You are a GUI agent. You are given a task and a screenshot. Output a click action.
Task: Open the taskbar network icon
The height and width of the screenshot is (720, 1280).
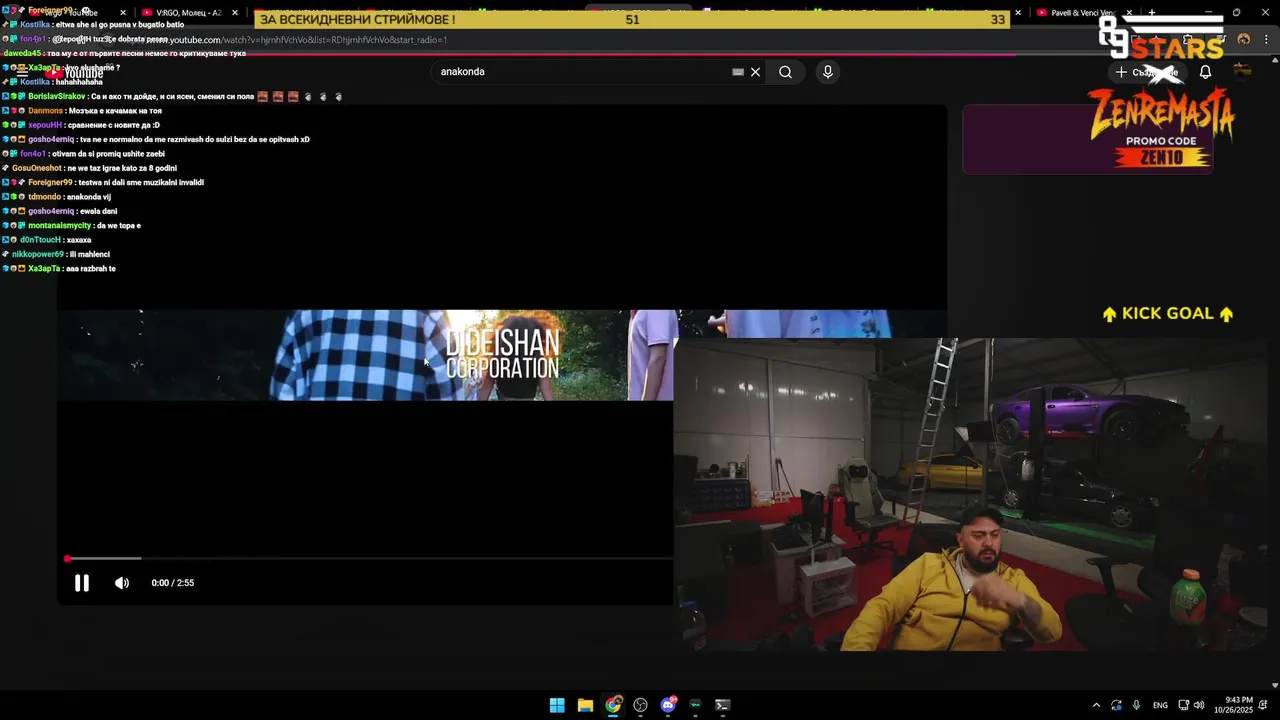click(1183, 705)
